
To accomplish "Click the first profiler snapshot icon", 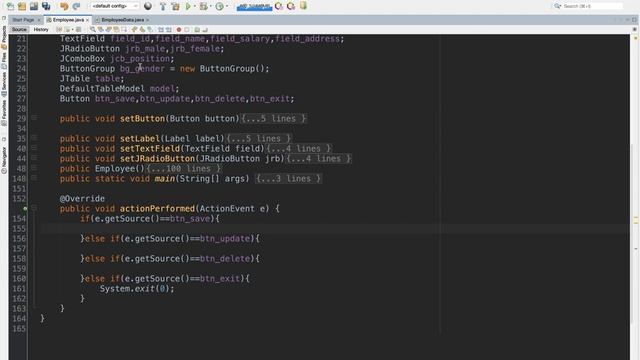I will 279,6.
